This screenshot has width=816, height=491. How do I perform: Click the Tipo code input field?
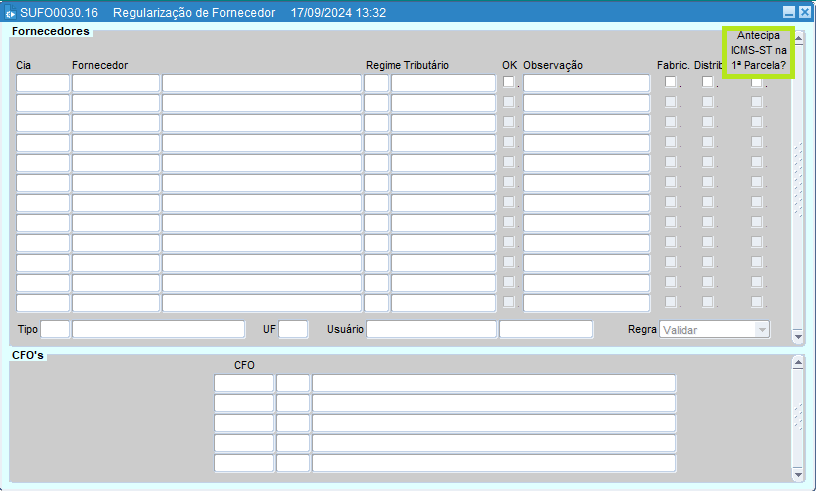click(55, 329)
